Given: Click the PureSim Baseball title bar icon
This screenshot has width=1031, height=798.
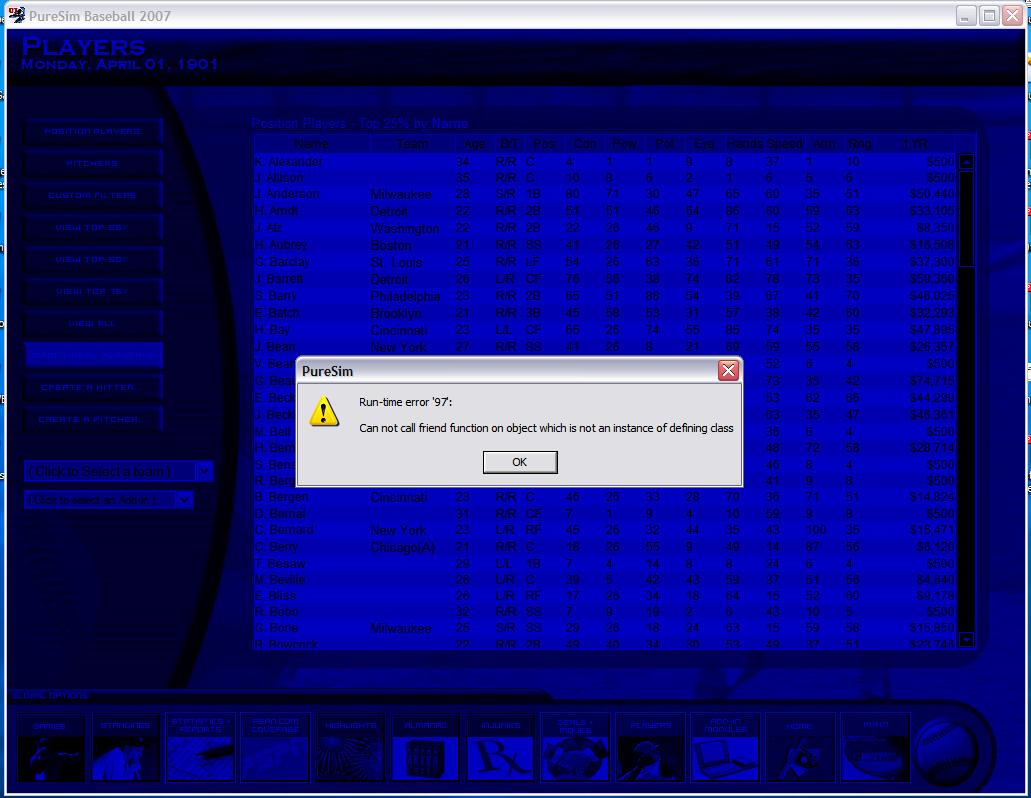Looking at the screenshot, I should pos(16,15).
